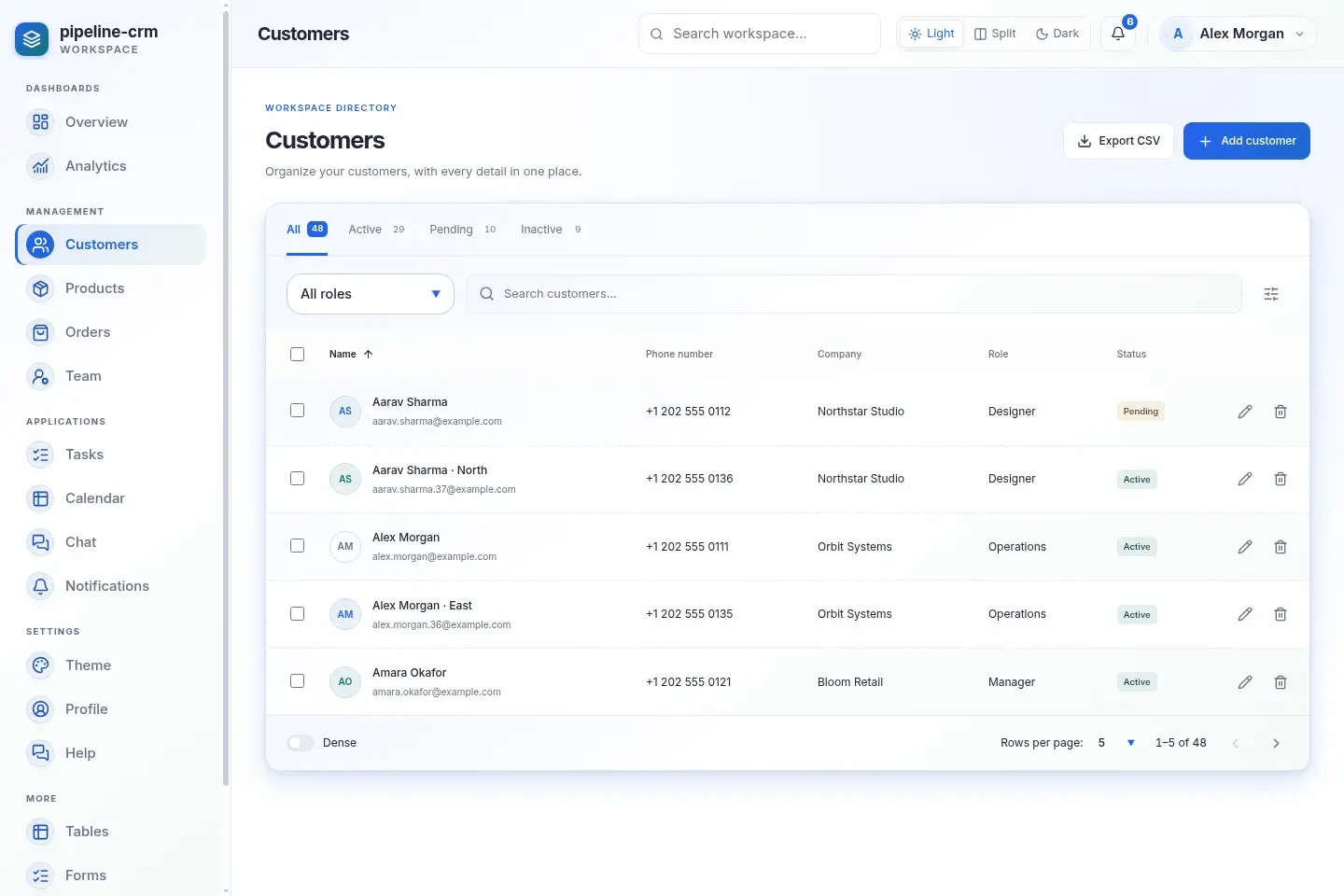The image size is (1344, 896).
Task: Tick checkbox for Alex Morgan · East
Action: [x=298, y=614]
